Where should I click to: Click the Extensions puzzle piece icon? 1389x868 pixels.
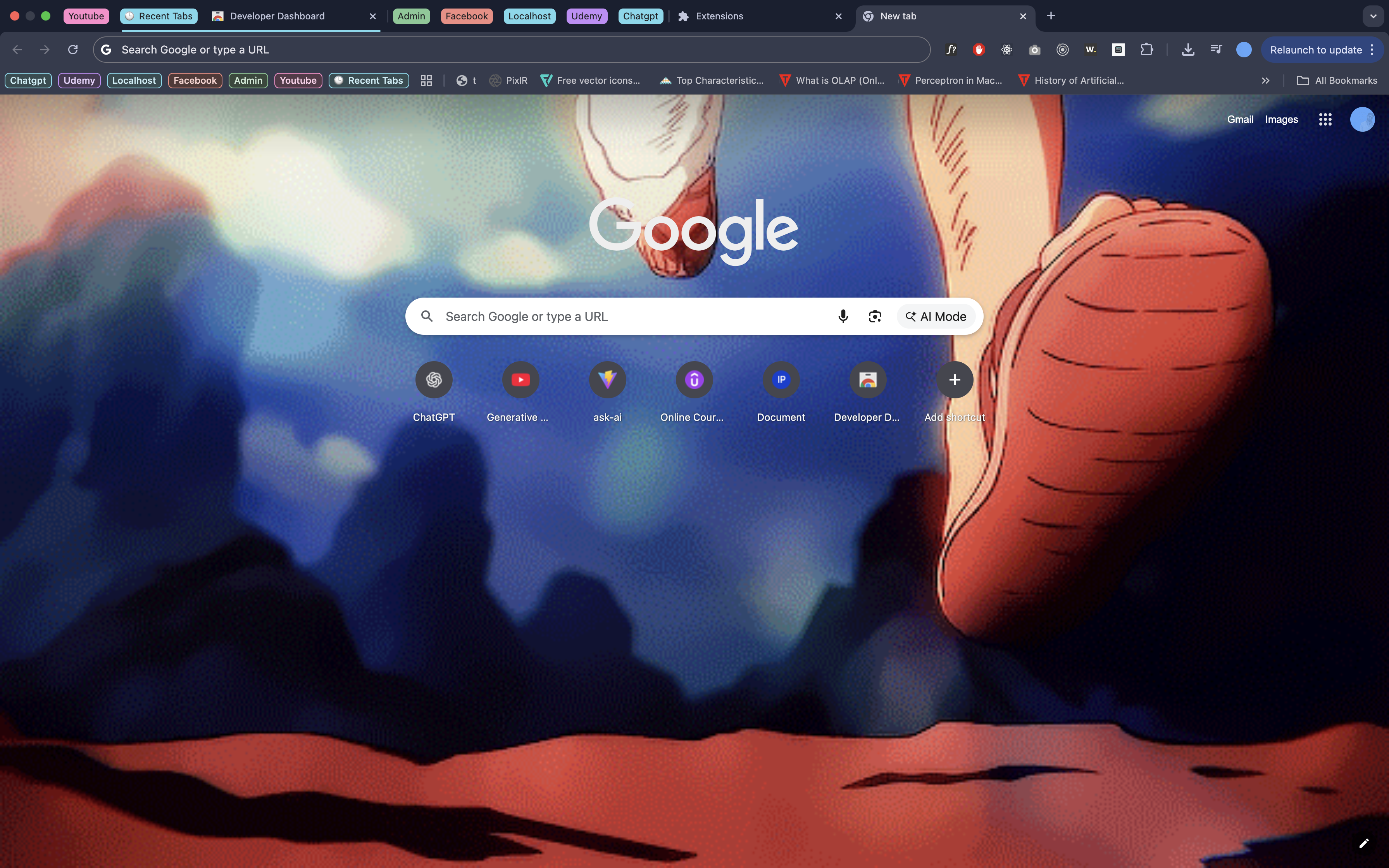coord(1146,49)
